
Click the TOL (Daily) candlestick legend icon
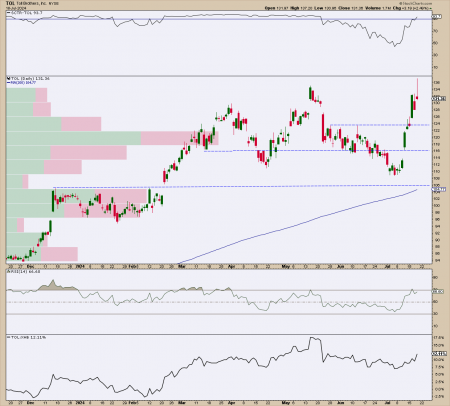[9, 79]
